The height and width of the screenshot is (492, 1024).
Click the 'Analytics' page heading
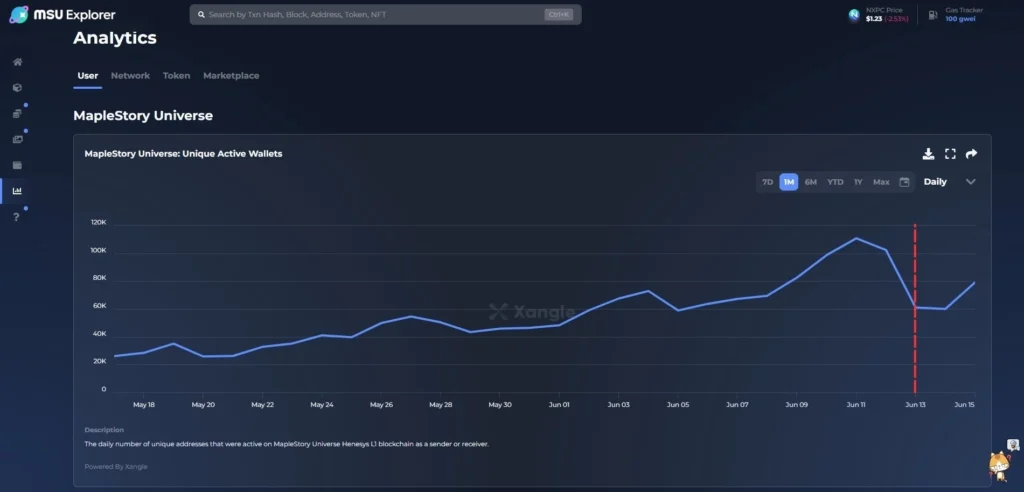[x=115, y=38]
